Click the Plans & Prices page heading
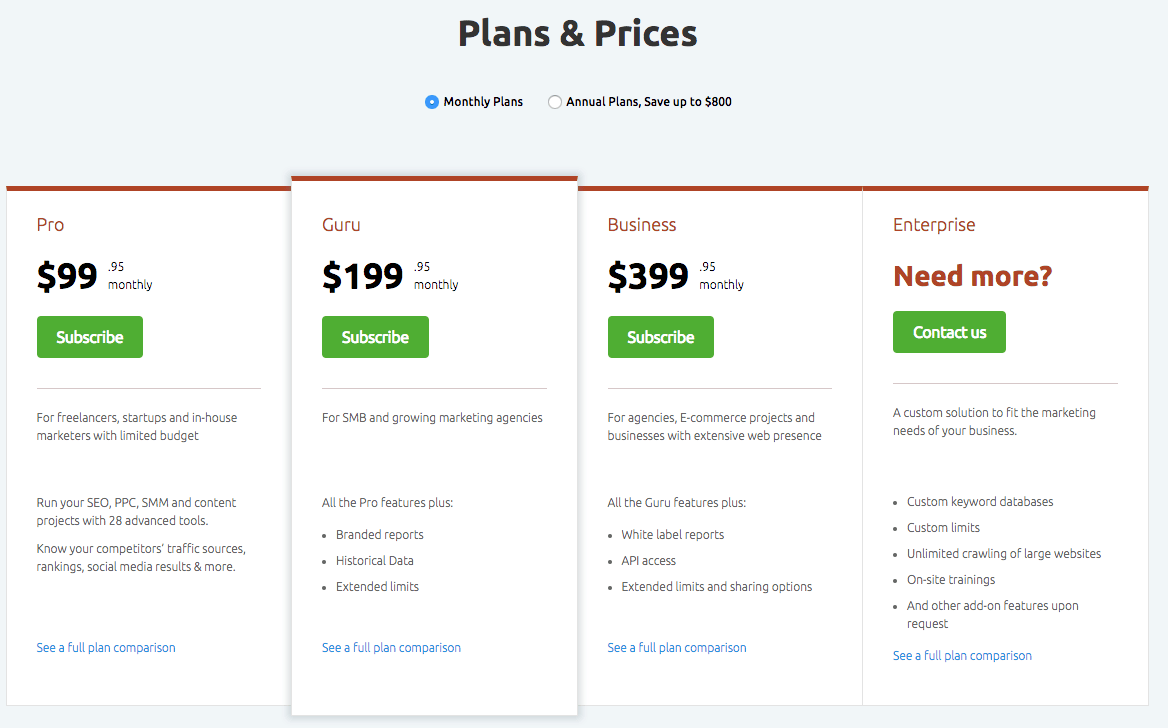 [x=578, y=34]
